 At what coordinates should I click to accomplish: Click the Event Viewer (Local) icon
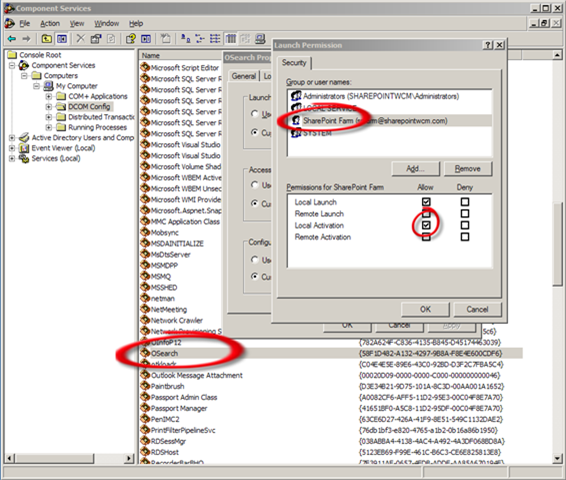click(x=24, y=148)
